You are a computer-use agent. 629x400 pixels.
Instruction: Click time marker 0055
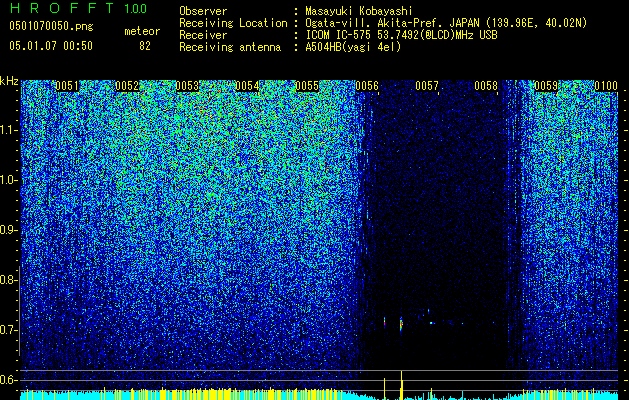click(x=307, y=86)
